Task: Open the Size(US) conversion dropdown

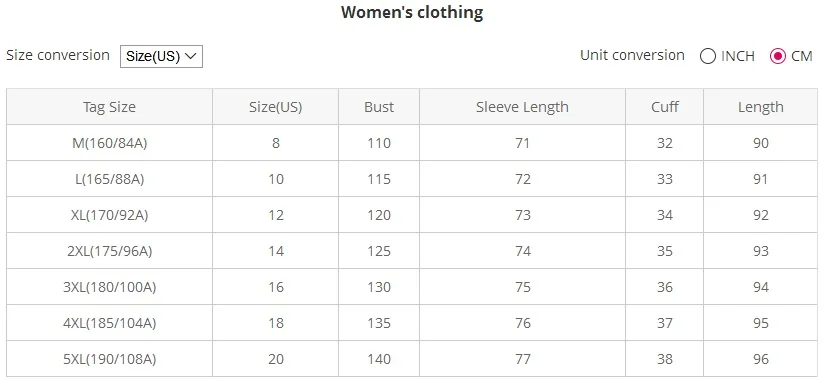Action: tap(161, 56)
